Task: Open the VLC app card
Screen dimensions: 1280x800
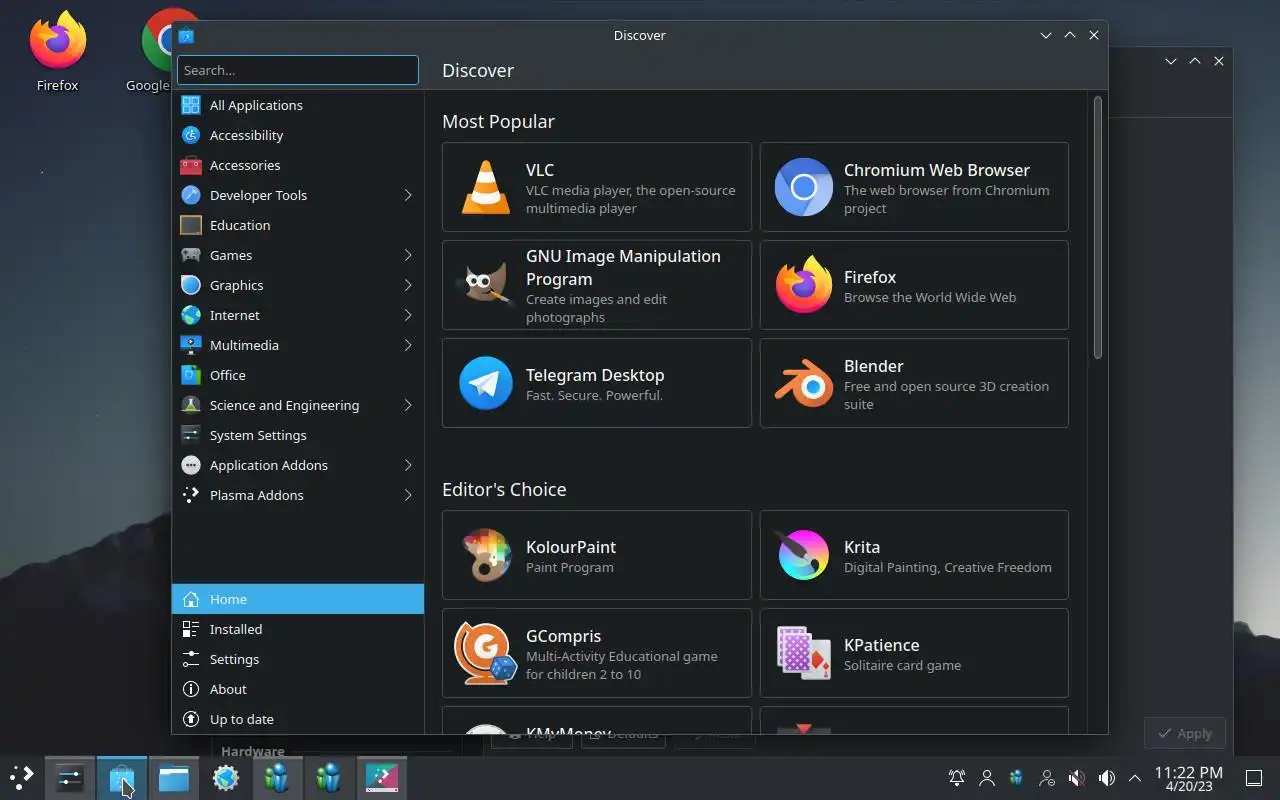Action: [597, 187]
